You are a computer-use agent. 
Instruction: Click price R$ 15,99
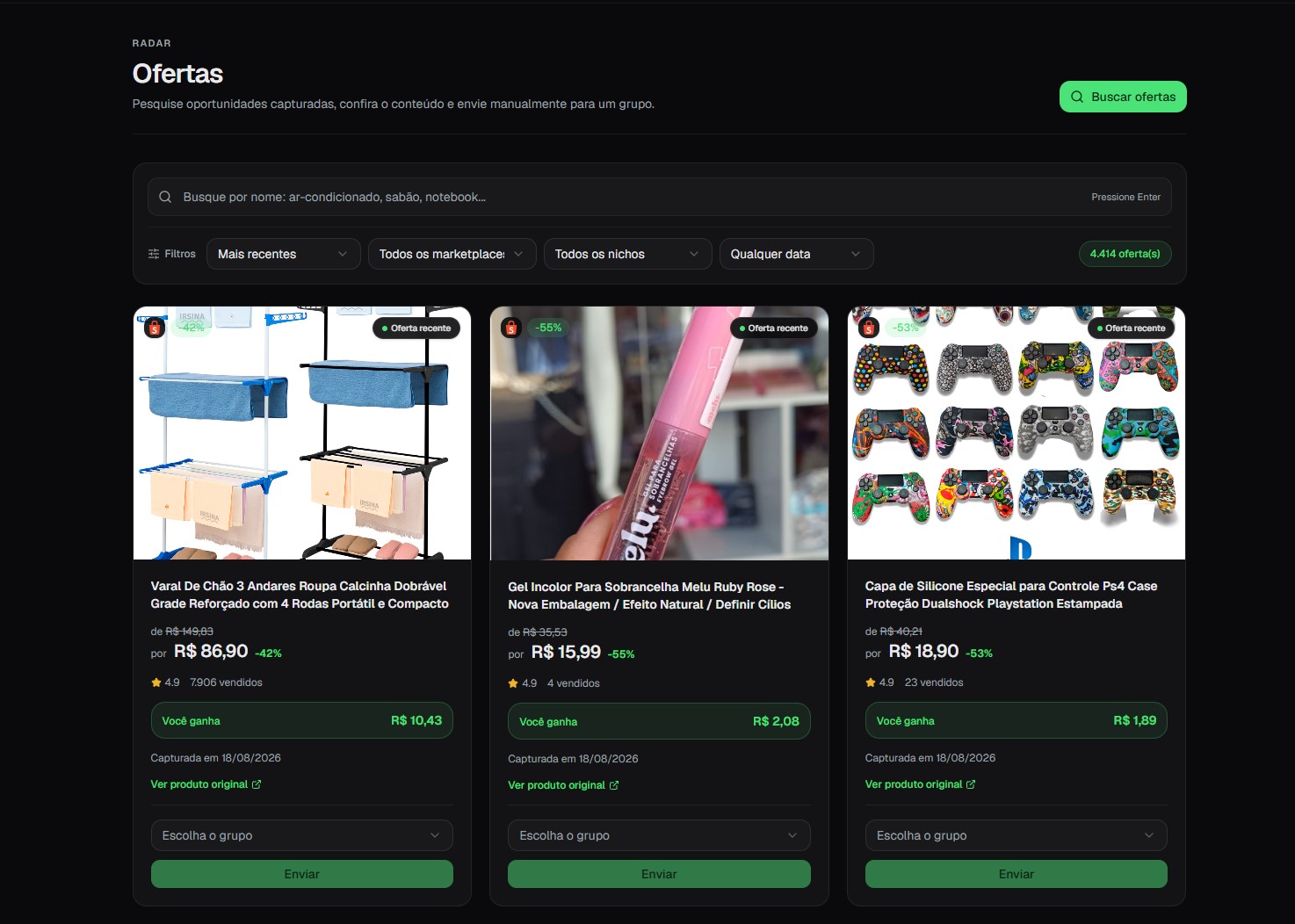coord(566,652)
